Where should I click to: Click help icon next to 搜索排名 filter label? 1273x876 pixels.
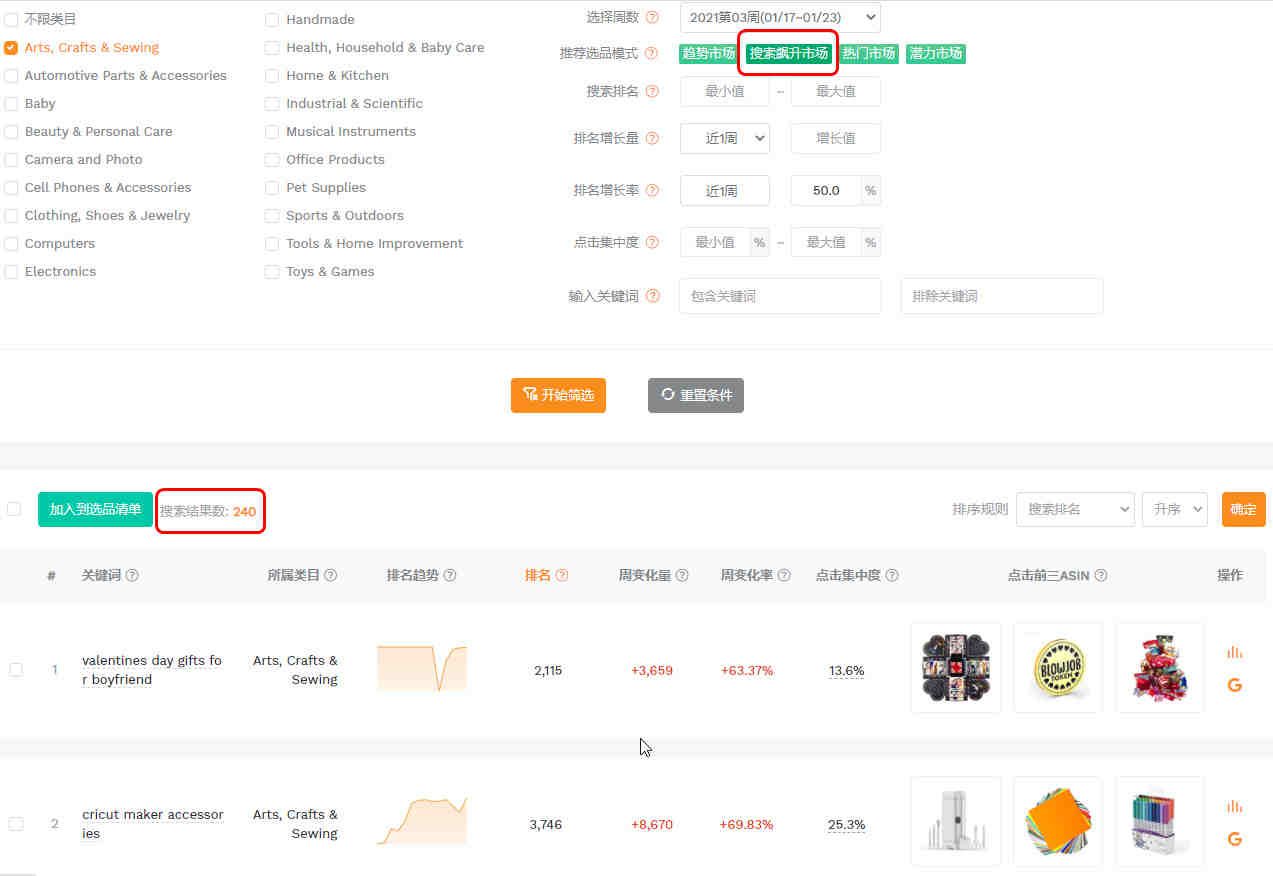(652, 91)
